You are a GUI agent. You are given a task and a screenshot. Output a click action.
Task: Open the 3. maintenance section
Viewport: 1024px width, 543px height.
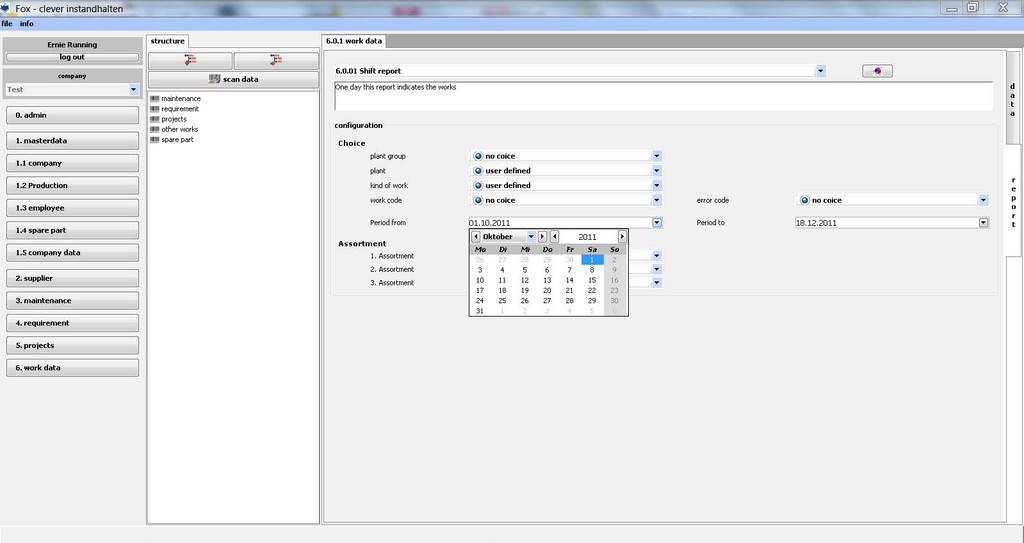[x=72, y=301]
